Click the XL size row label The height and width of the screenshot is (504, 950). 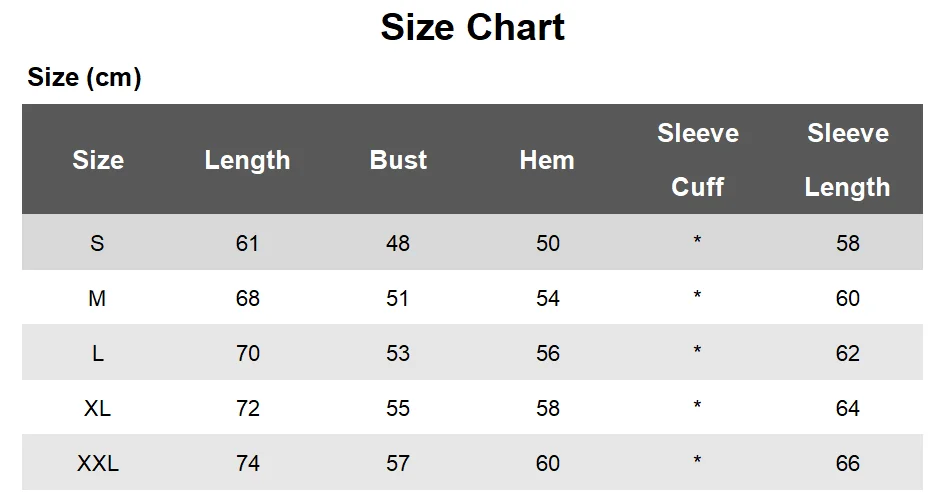97,408
